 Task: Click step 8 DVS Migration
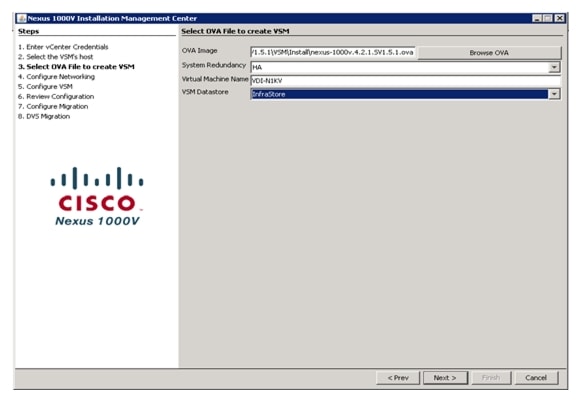pos(44,117)
